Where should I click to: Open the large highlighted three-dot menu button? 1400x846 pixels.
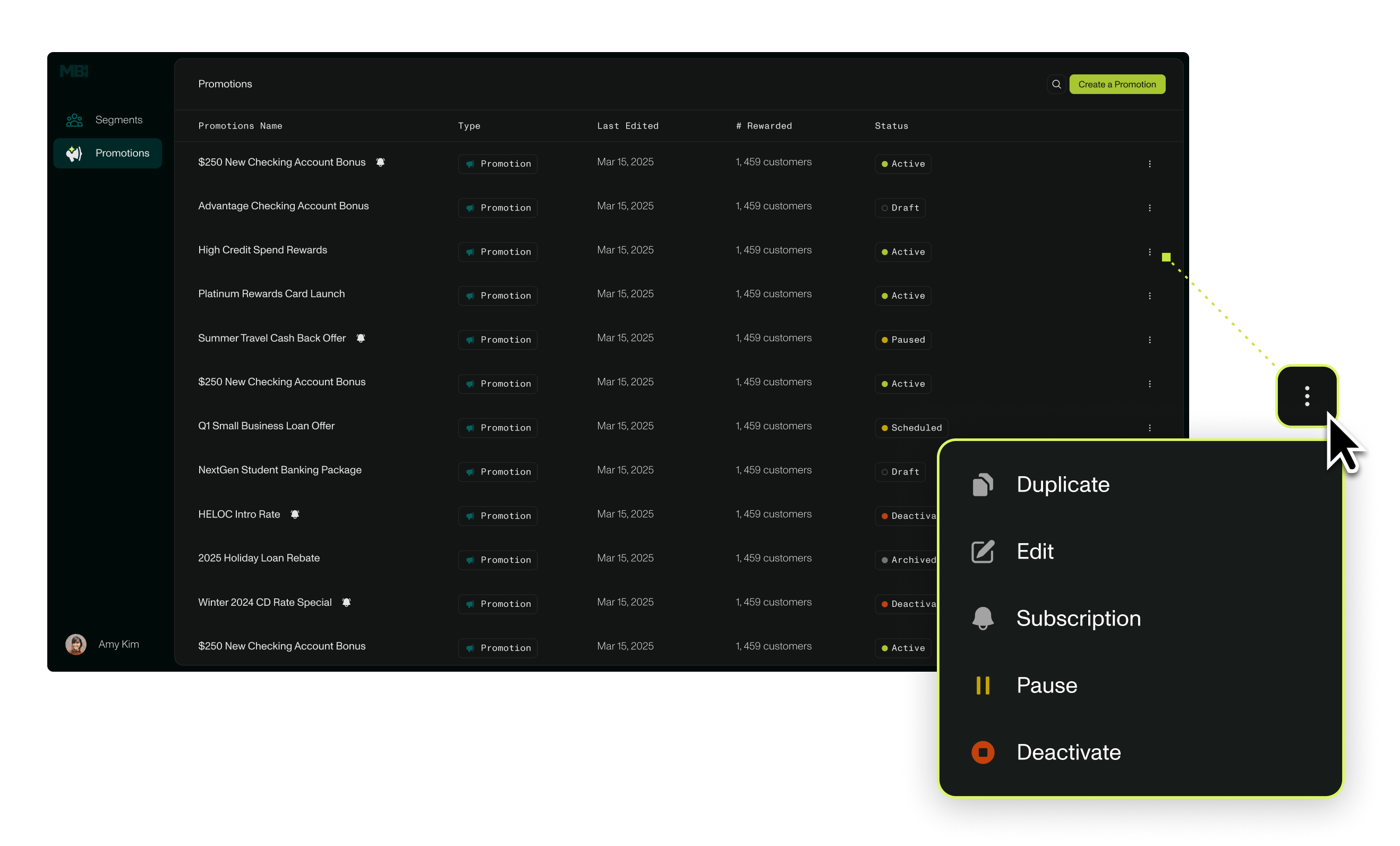(x=1307, y=396)
